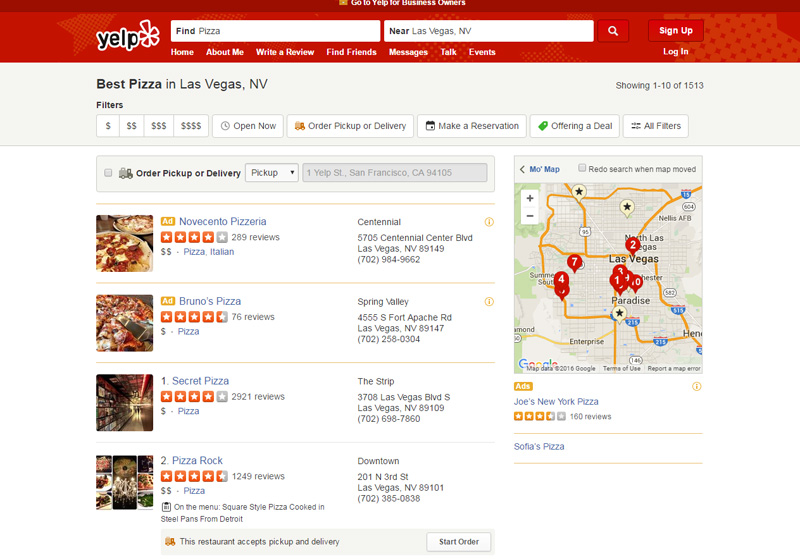Click the star rating of Pizza Rock

point(194,476)
